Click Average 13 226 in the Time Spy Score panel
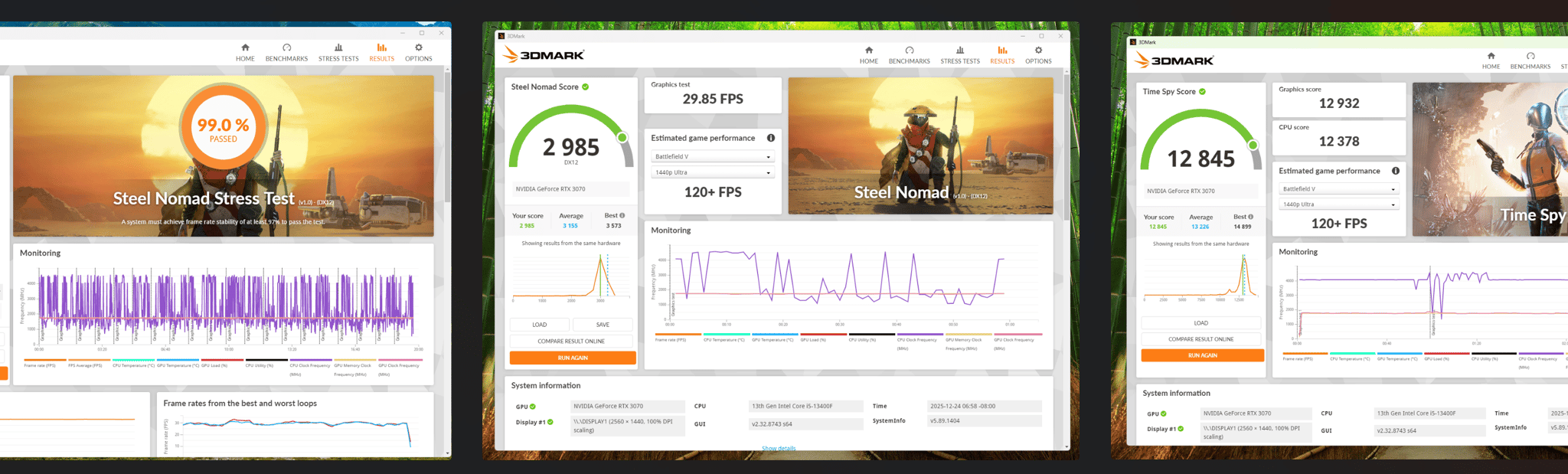 [x=1200, y=222]
